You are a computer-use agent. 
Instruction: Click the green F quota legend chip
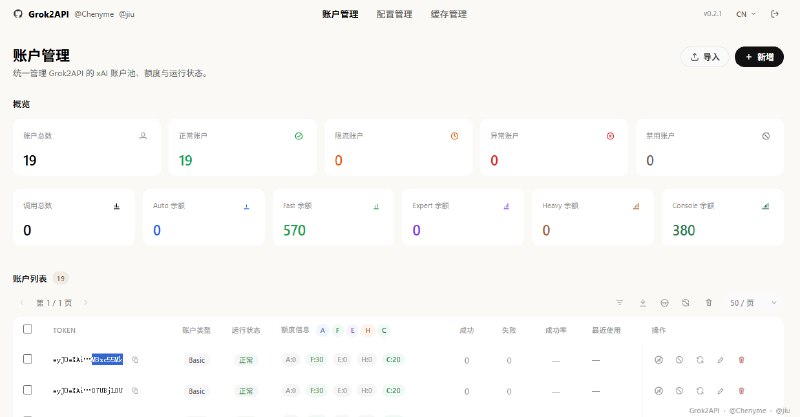[337, 330]
